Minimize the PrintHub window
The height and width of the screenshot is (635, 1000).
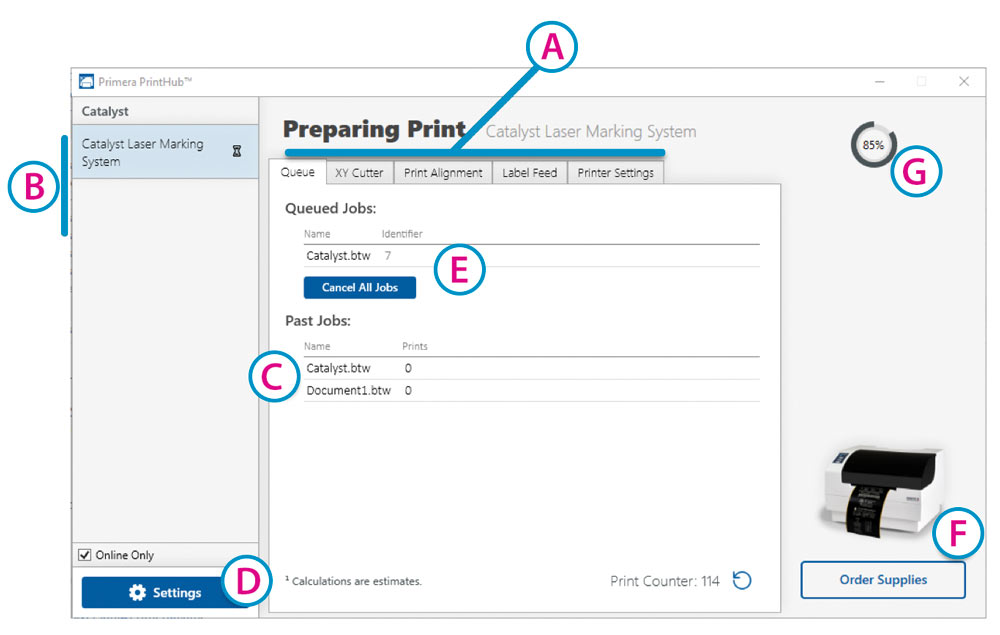click(879, 82)
